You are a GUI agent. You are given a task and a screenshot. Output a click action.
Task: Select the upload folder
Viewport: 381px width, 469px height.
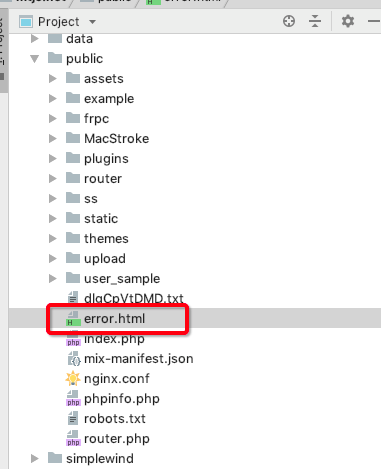point(105,259)
